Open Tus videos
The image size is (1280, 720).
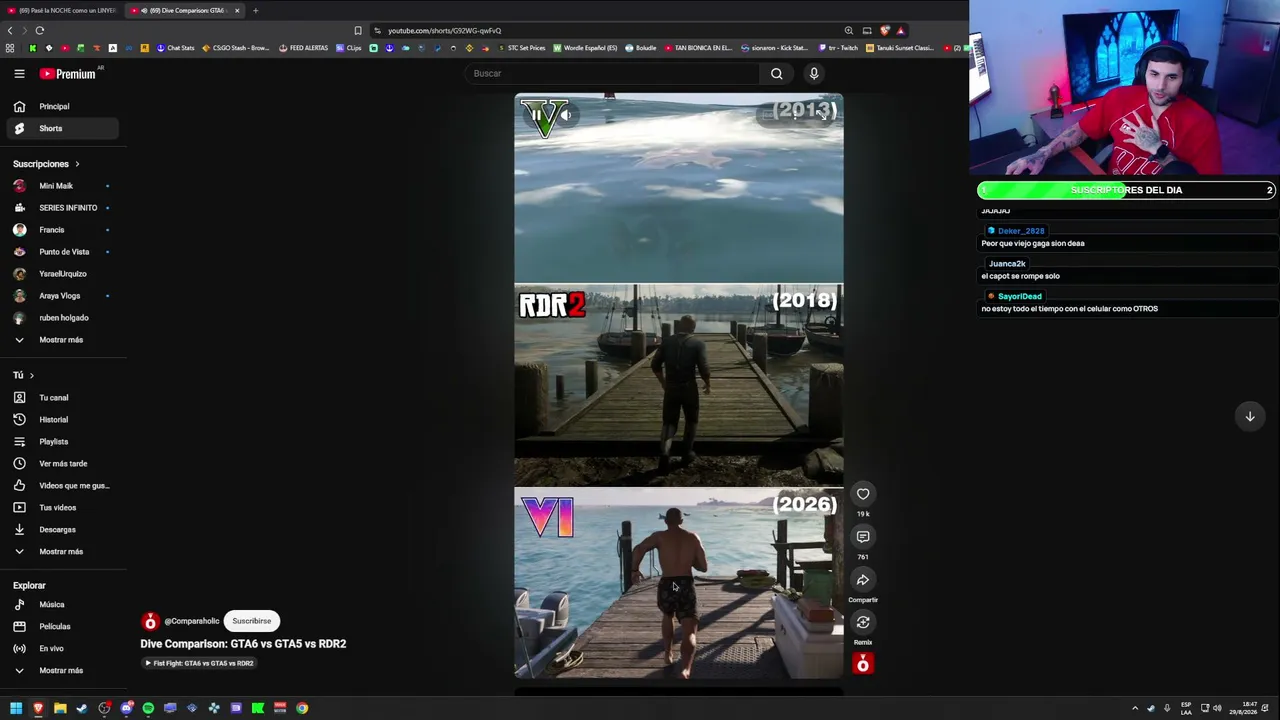(64, 508)
